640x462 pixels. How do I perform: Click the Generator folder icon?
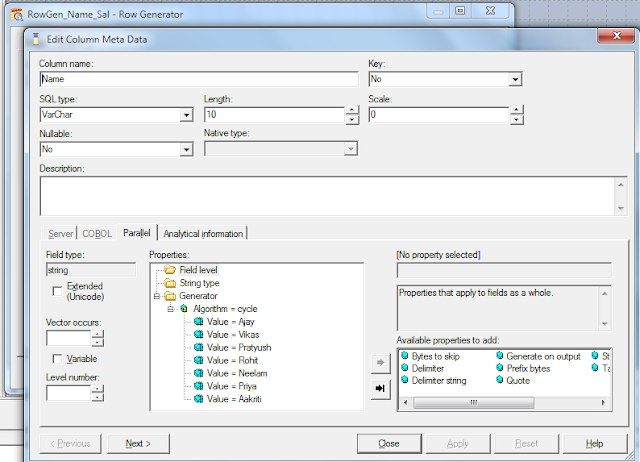coord(170,296)
